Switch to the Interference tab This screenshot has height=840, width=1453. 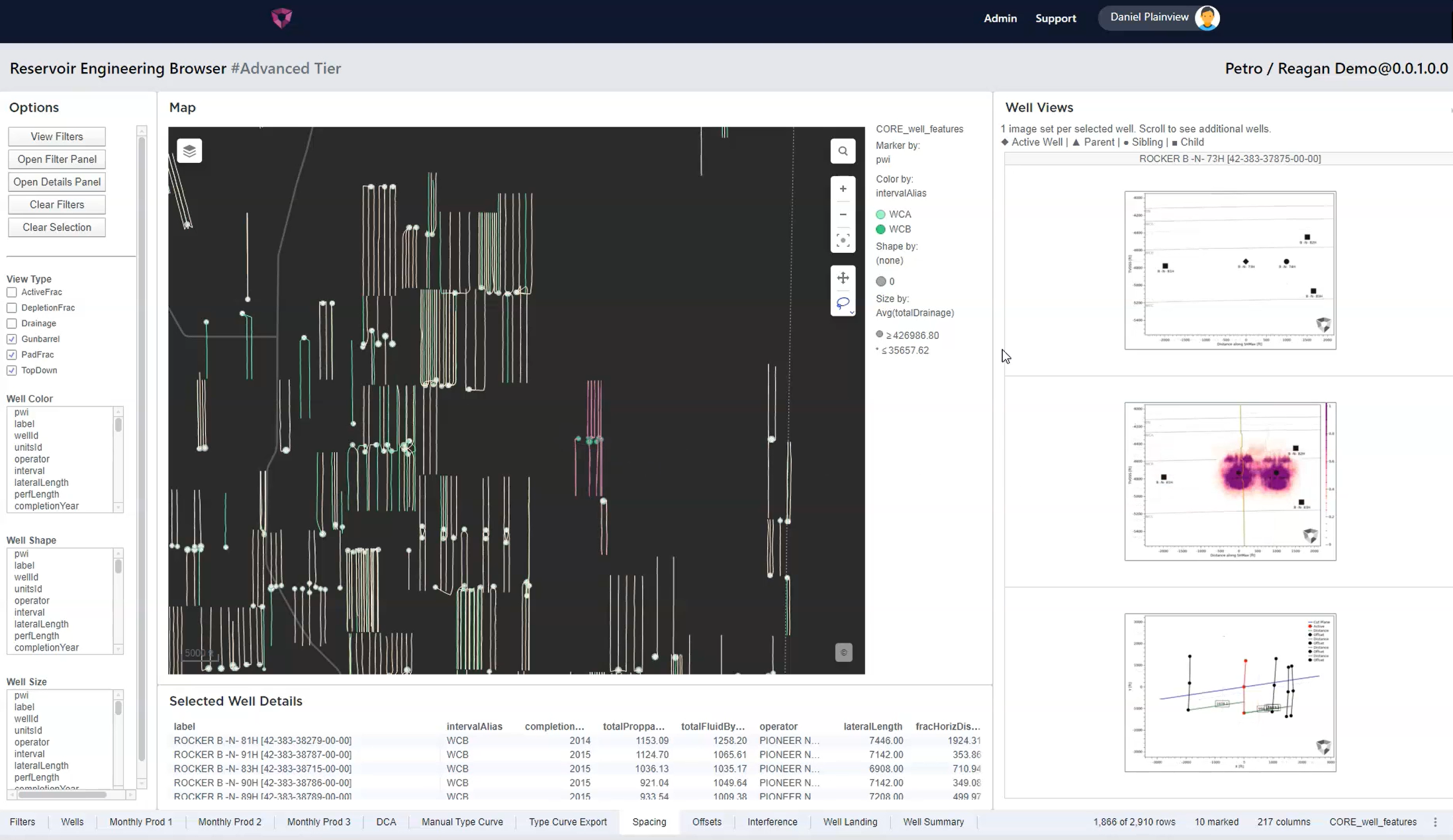pyautogui.click(x=772, y=822)
